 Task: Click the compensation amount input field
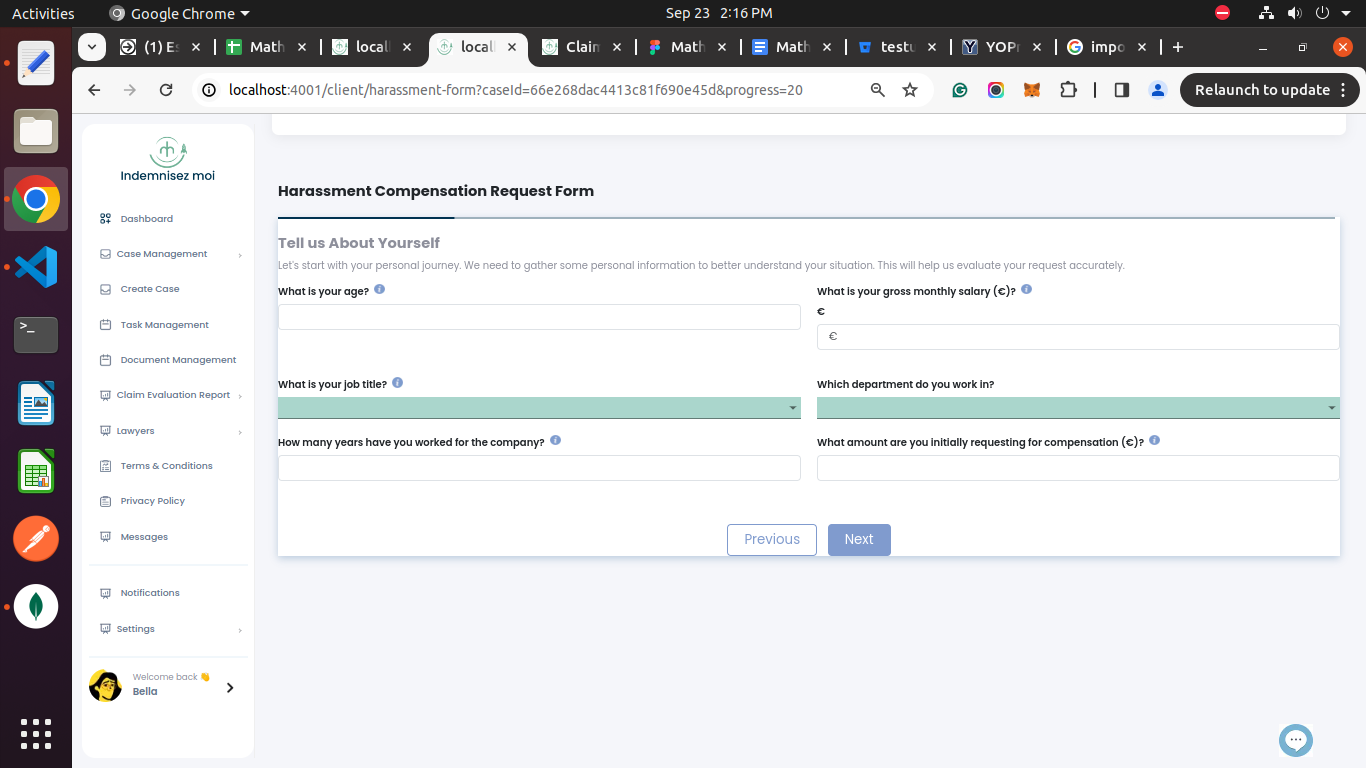coord(1078,468)
